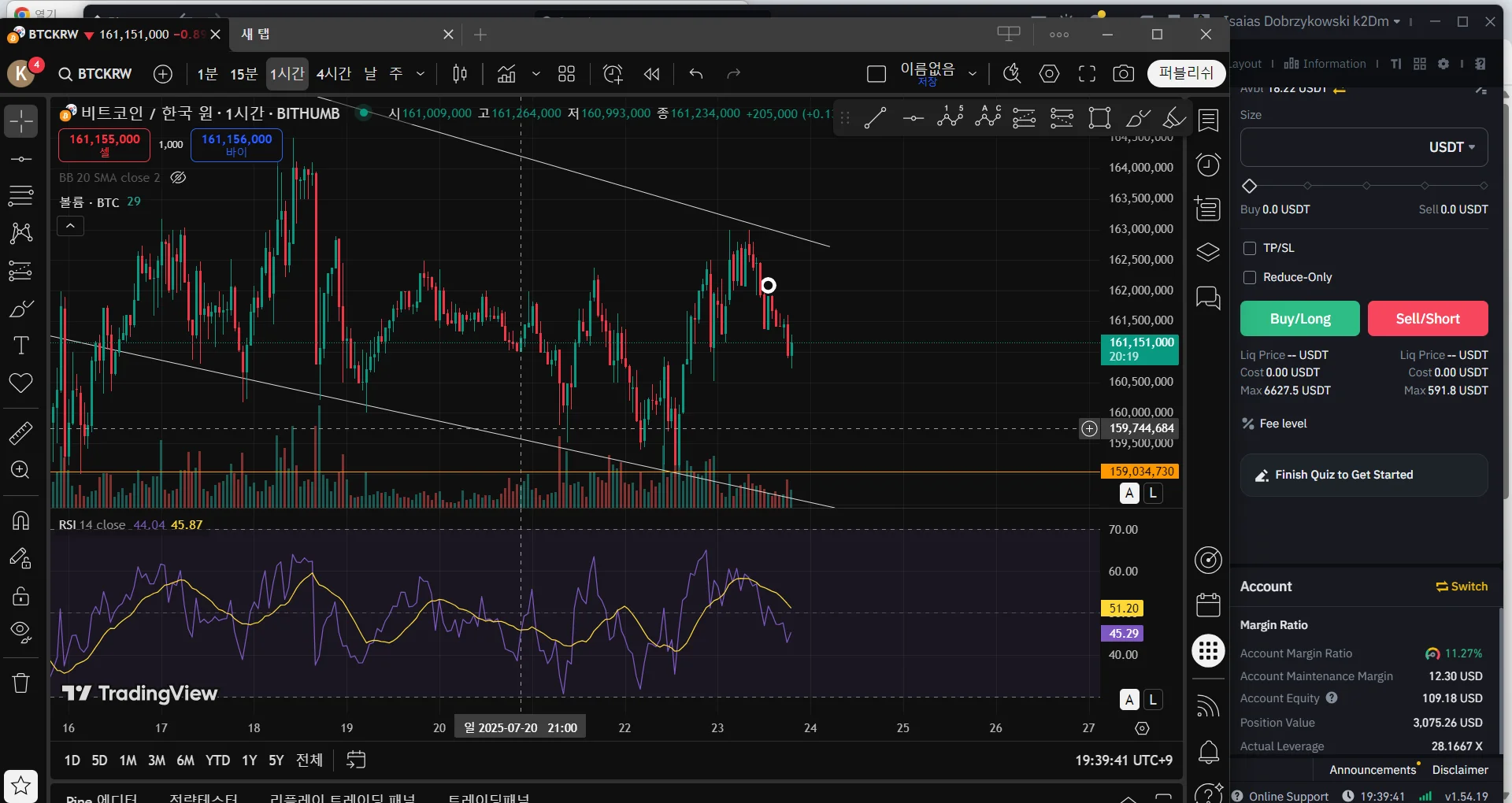Open the USDT size unit dropdown

click(x=1452, y=147)
